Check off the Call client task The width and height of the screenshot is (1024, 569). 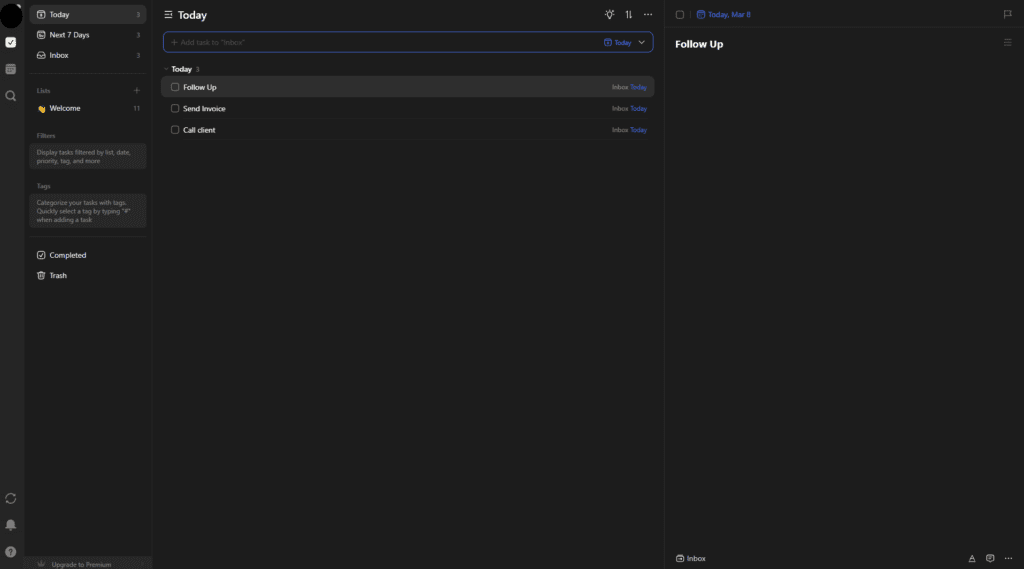(175, 130)
